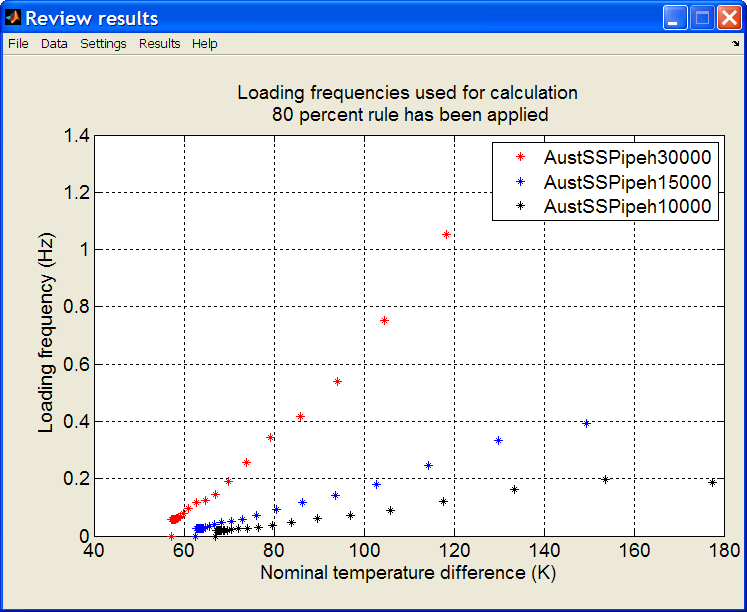Select the red data point near 0.54 Hz
The image size is (747, 612).
coord(337,381)
